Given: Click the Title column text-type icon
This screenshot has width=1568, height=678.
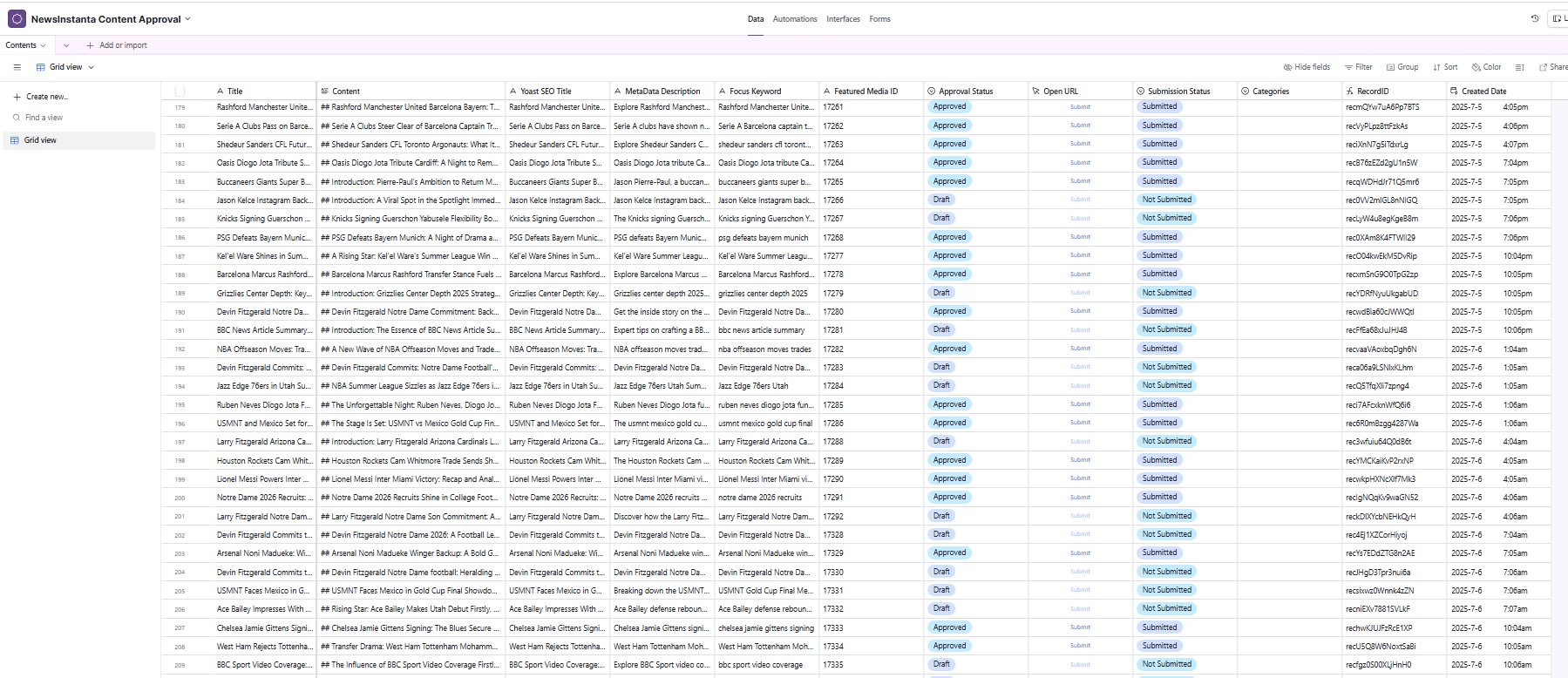Looking at the screenshot, I should click(x=221, y=91).
